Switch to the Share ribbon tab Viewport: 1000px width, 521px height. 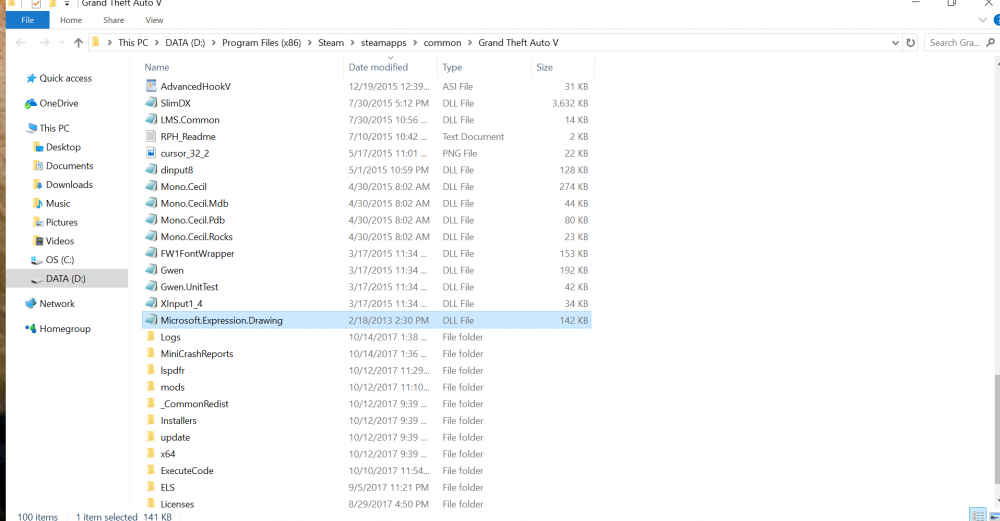click(x=114, y=20)
